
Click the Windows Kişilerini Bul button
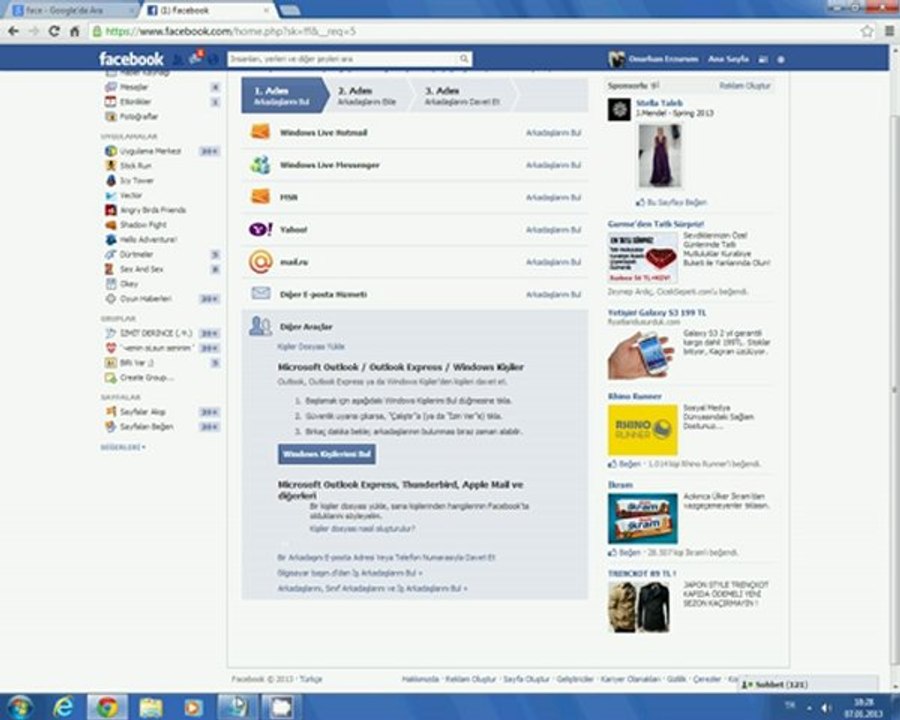coord(327,454)
